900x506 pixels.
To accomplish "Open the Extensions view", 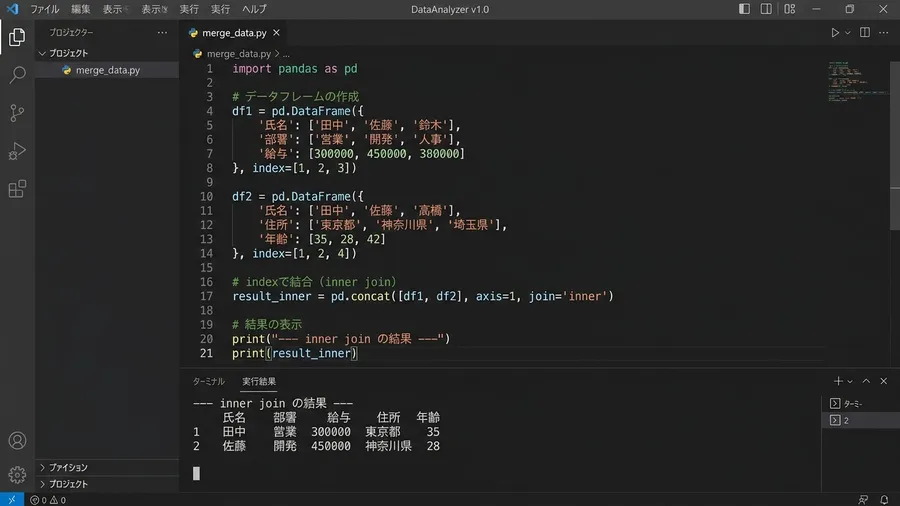I will [17, 189].
